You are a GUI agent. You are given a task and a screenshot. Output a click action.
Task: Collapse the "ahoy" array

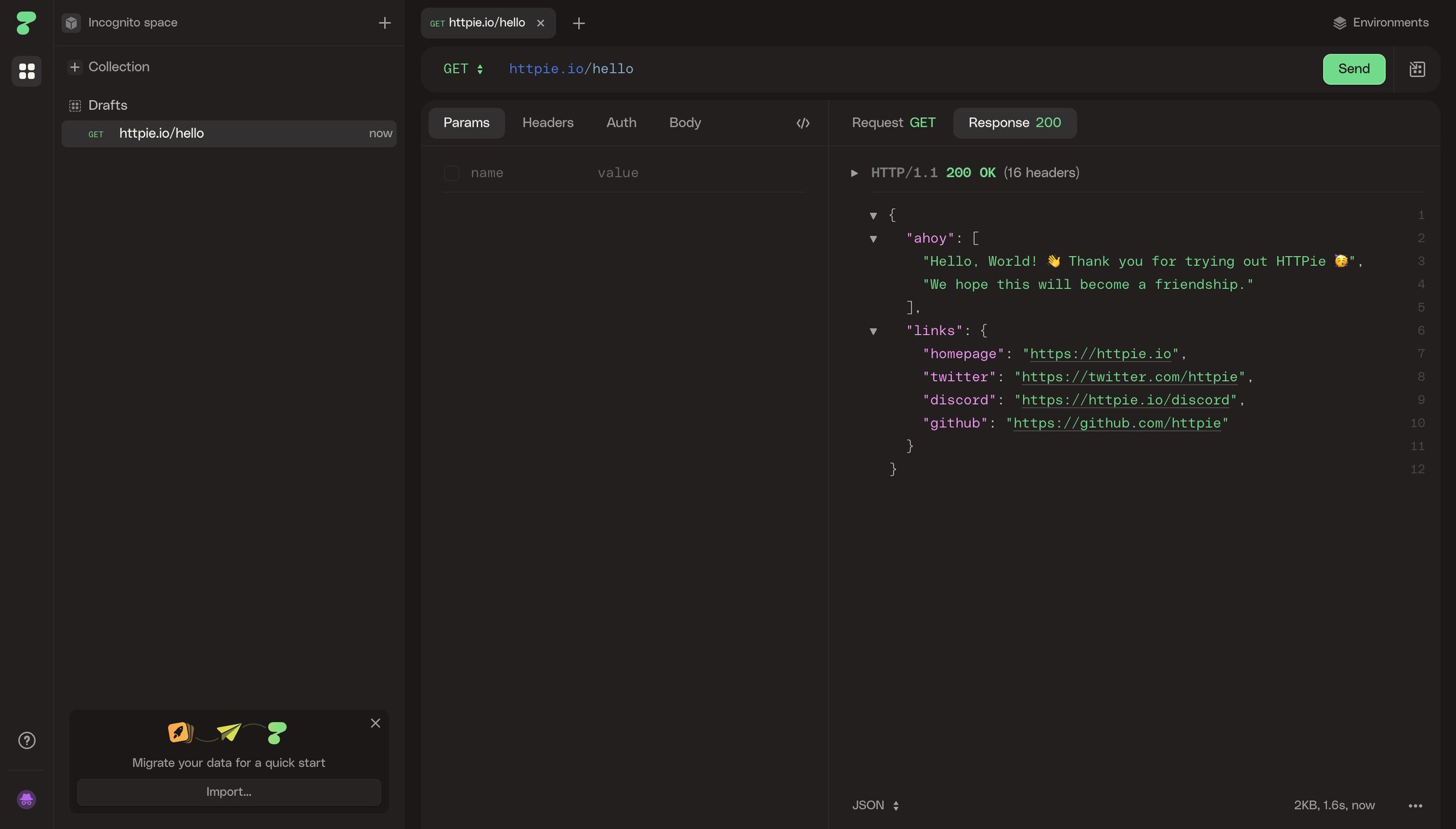click(874, 239)
